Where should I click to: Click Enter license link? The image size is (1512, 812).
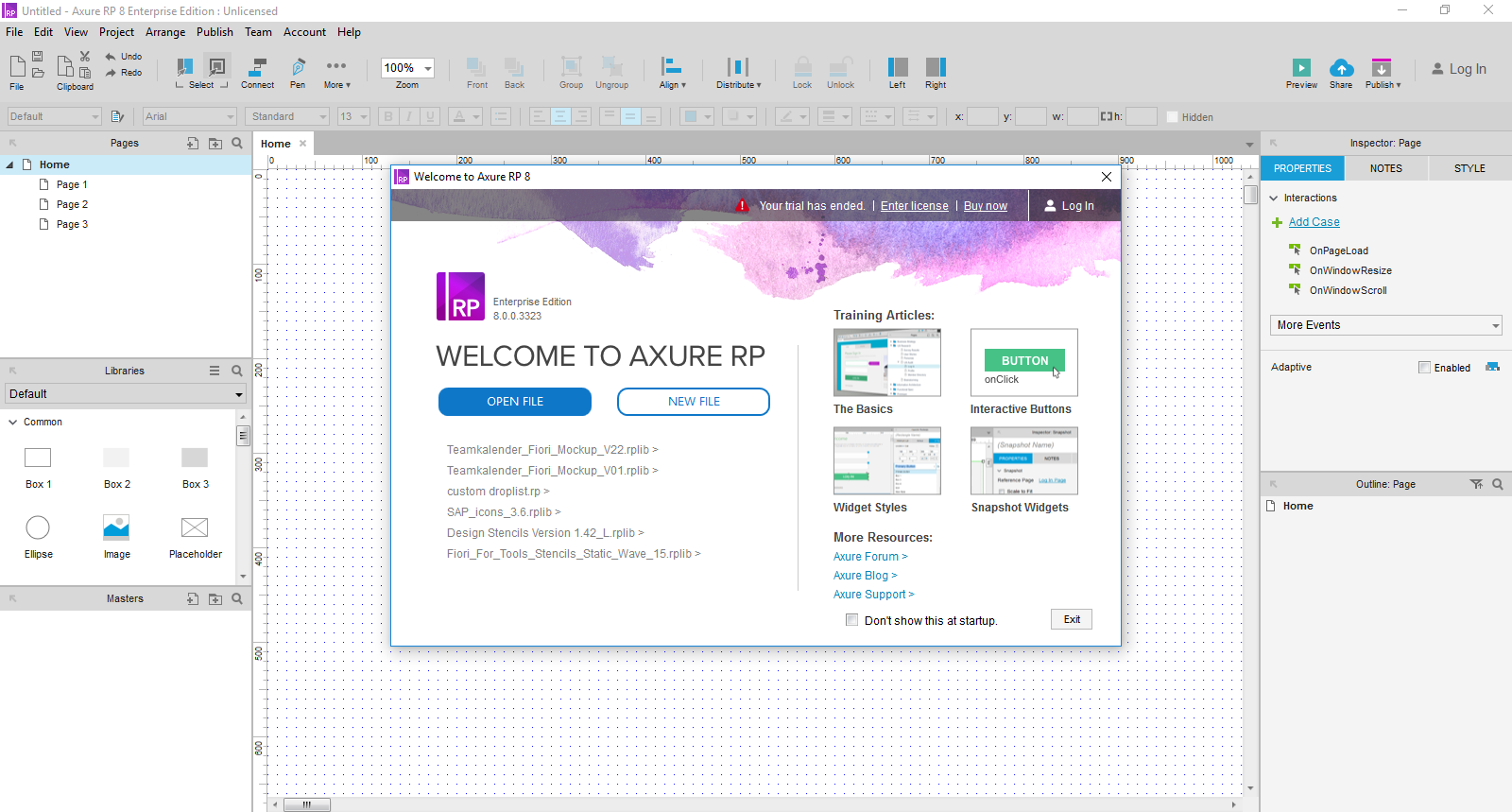915,206
